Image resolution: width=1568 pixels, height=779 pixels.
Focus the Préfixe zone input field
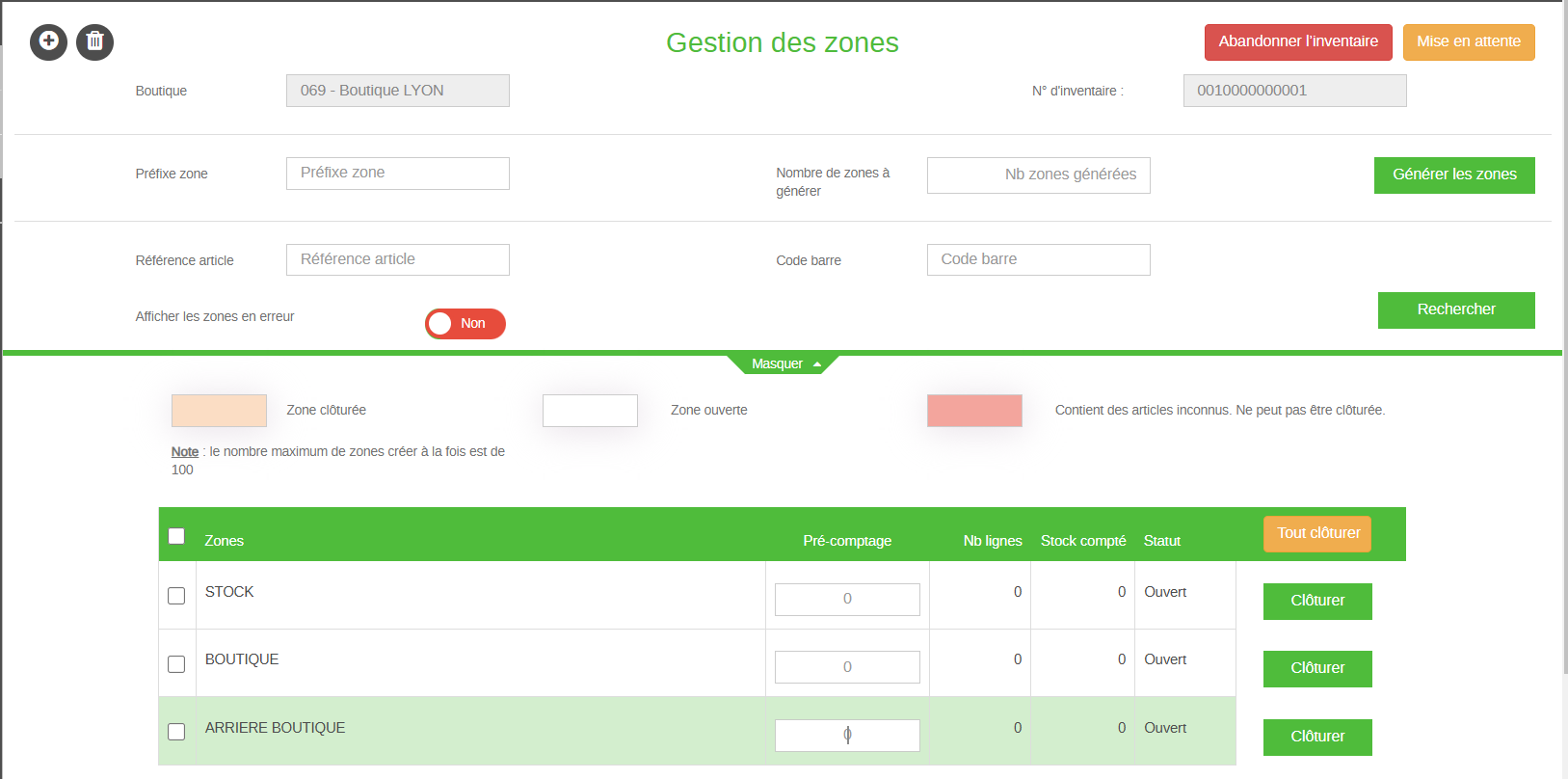398,174
